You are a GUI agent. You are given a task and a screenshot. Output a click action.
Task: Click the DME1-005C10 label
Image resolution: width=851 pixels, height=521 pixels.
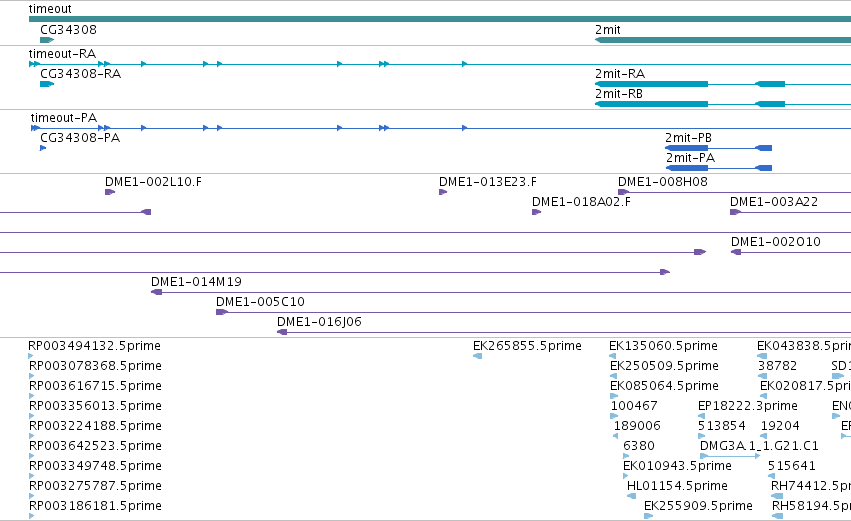coord(260,302)
